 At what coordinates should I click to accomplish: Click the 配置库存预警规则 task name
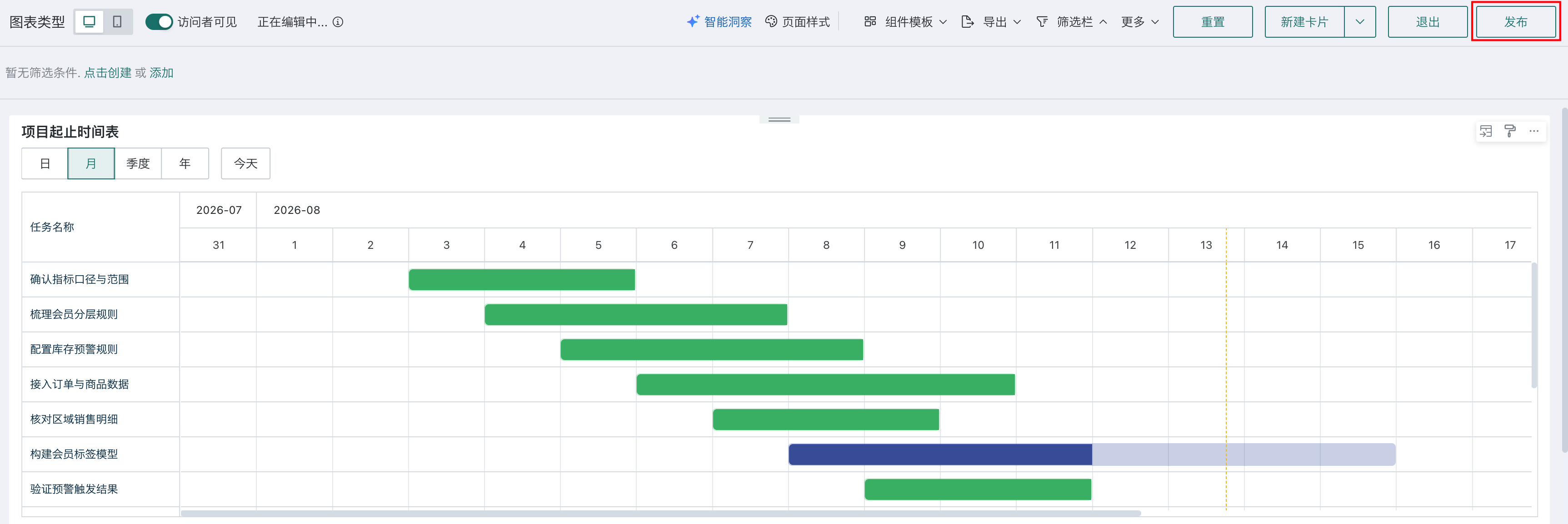[x=74, y=350]
